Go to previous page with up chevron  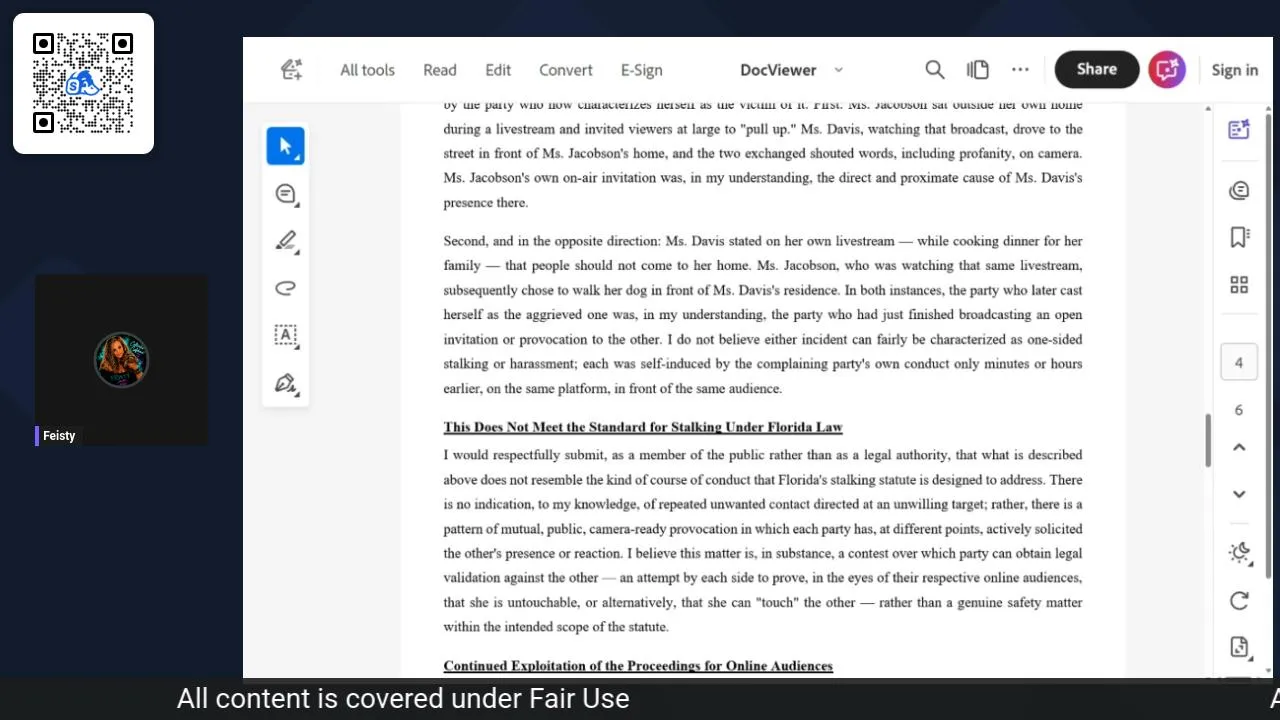point(1239,447)
